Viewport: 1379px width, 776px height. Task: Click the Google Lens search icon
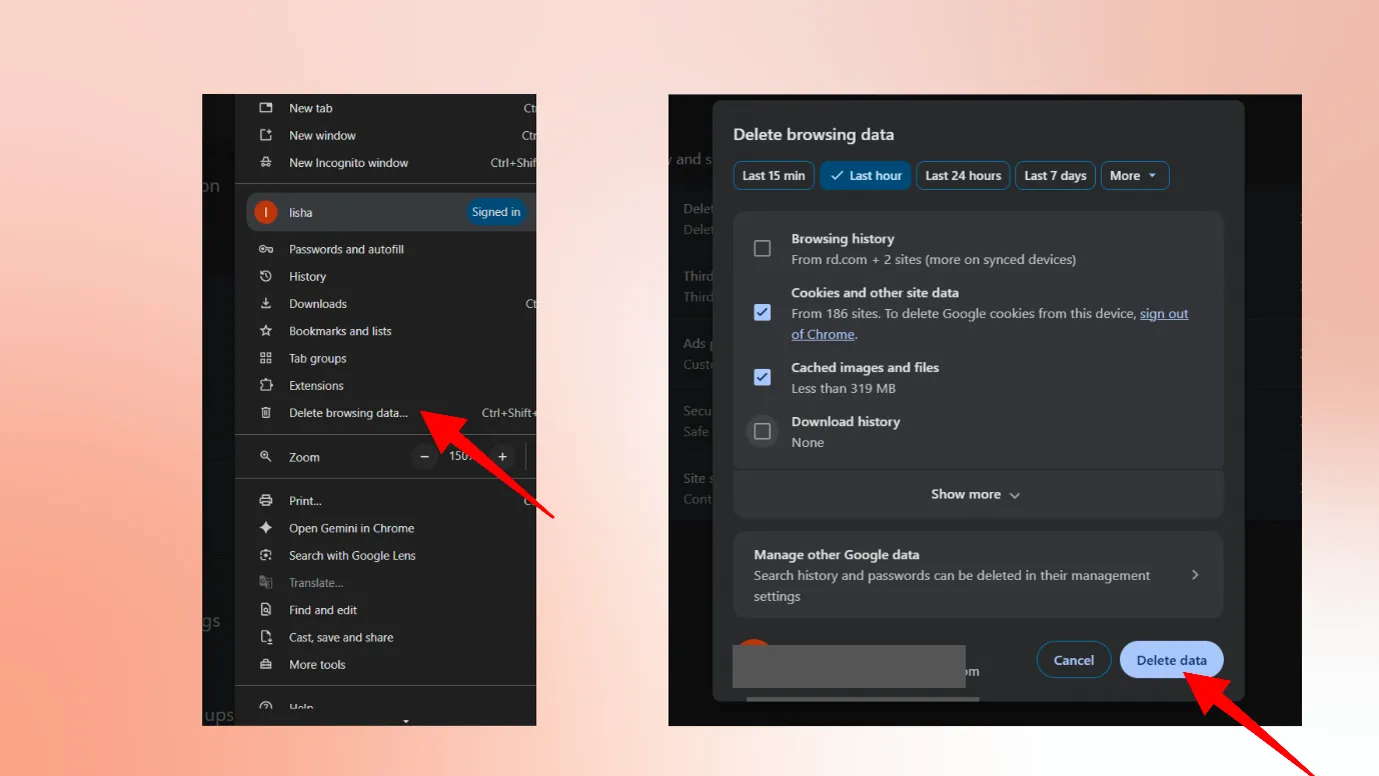tap(266, 555)
